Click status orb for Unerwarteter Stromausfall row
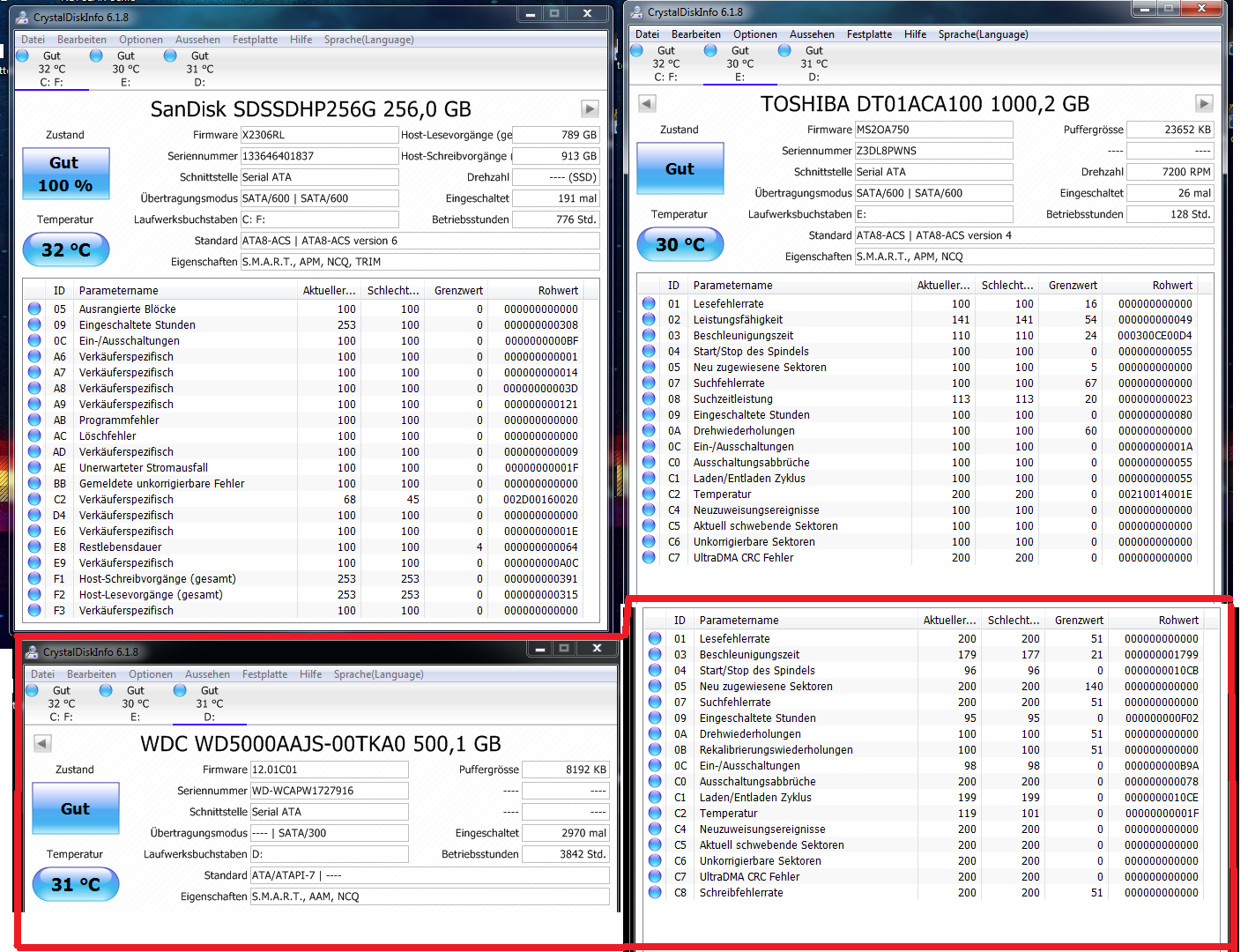Screen dimensions: 1248x952 point(34,467)
